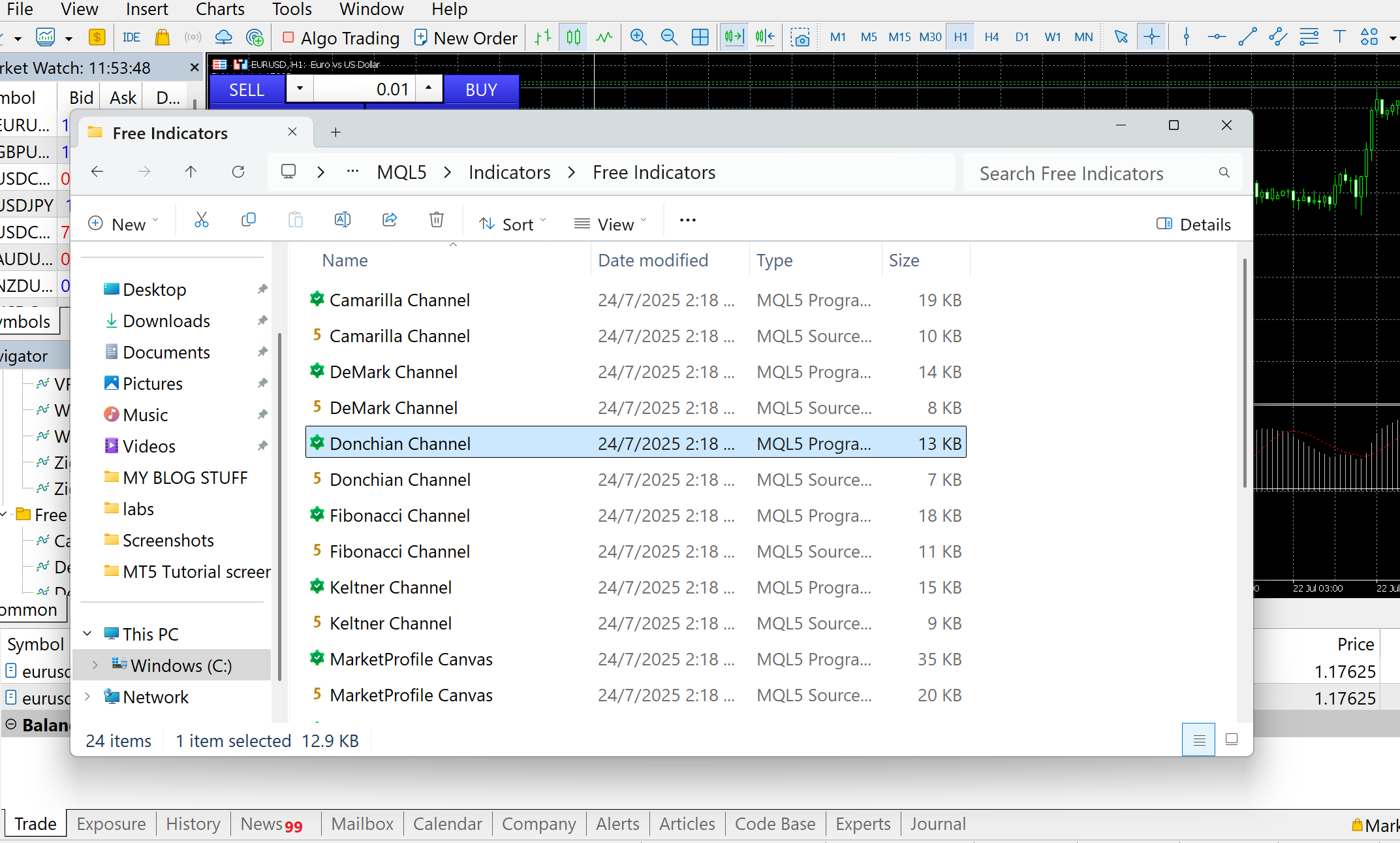Switch to large icons view layout
Viewport: 1400px width, 843px height.
pyautogui.click(x=1231, y=740)
